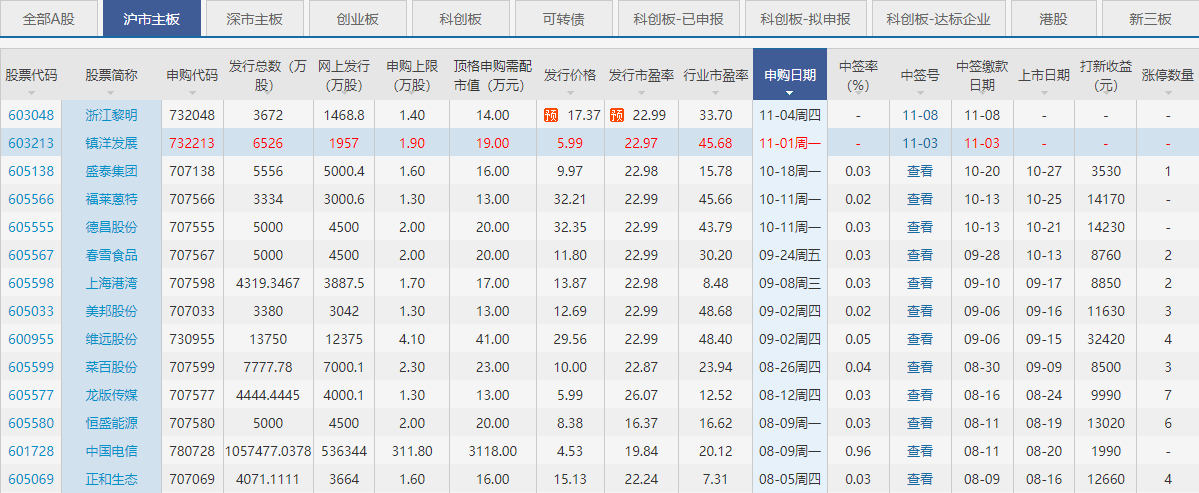1199x493 pixels.
Task: Open the 镇洋发展 stock name link
Action: pos(112,144)
